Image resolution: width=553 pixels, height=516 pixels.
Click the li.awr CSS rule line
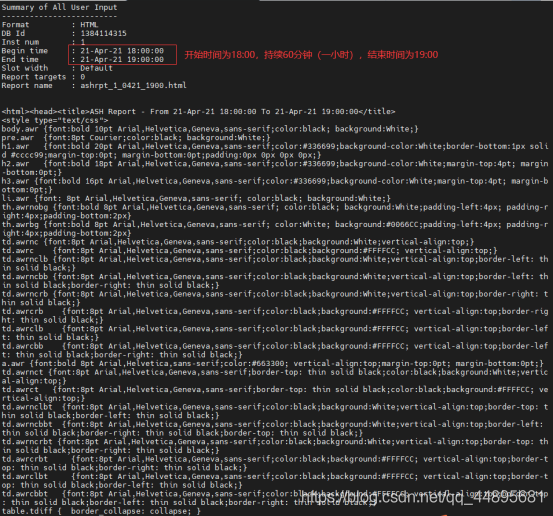click(x=196, y=199)
